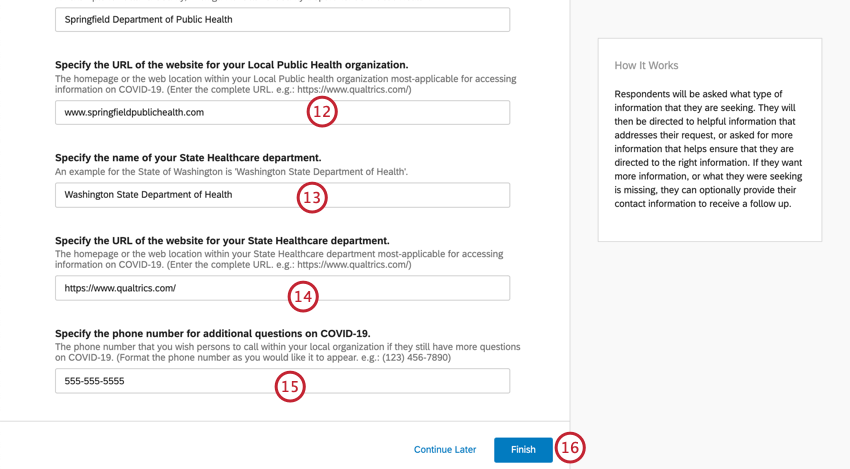Screen dimensions: 850x469
Task: Click the red step 16 marker
Action: tap(570, 447)
